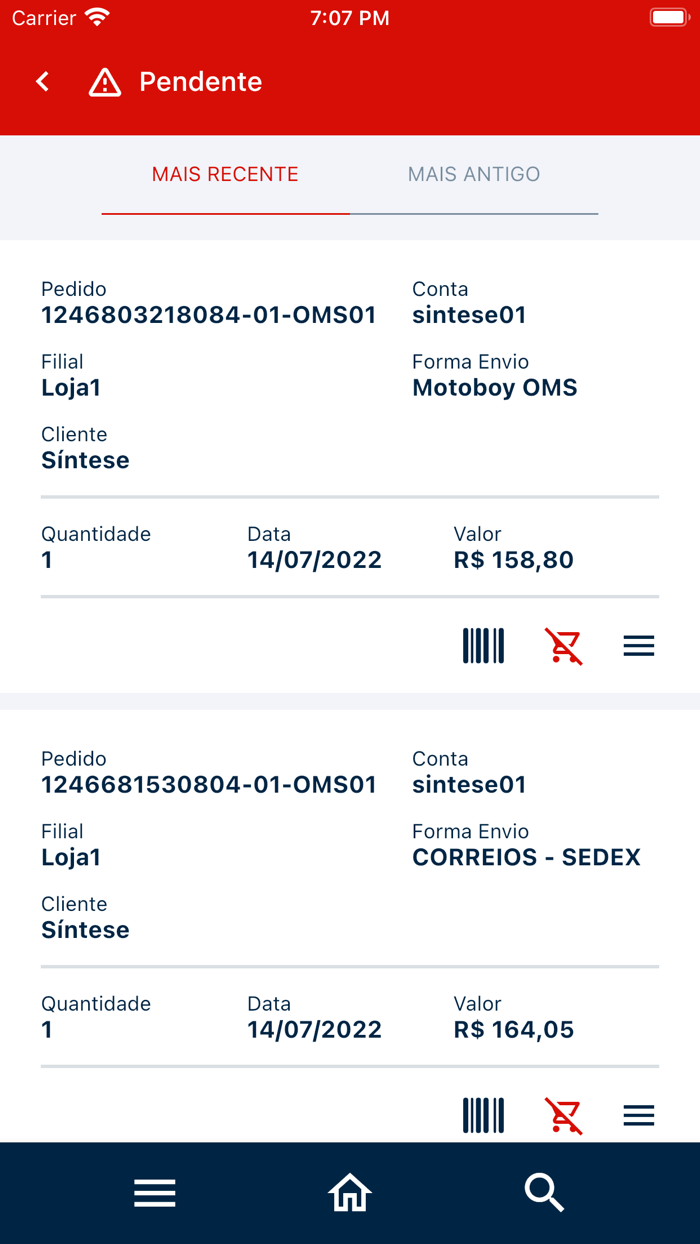Open options menu for order 1246681530804-01-OMS01
Image resolution: width=700 pixels, height=1244 pixels.
(x=638, y=1115)
